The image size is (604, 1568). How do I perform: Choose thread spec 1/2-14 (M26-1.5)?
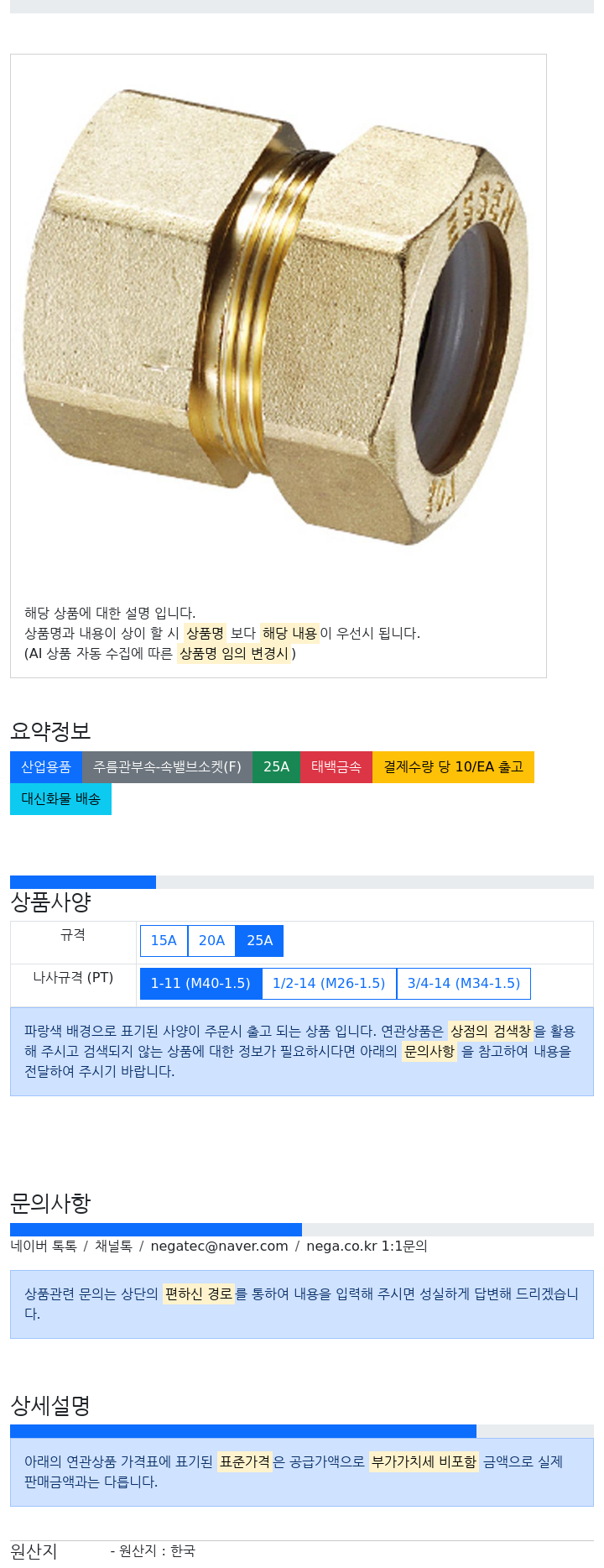pos(329,983)
